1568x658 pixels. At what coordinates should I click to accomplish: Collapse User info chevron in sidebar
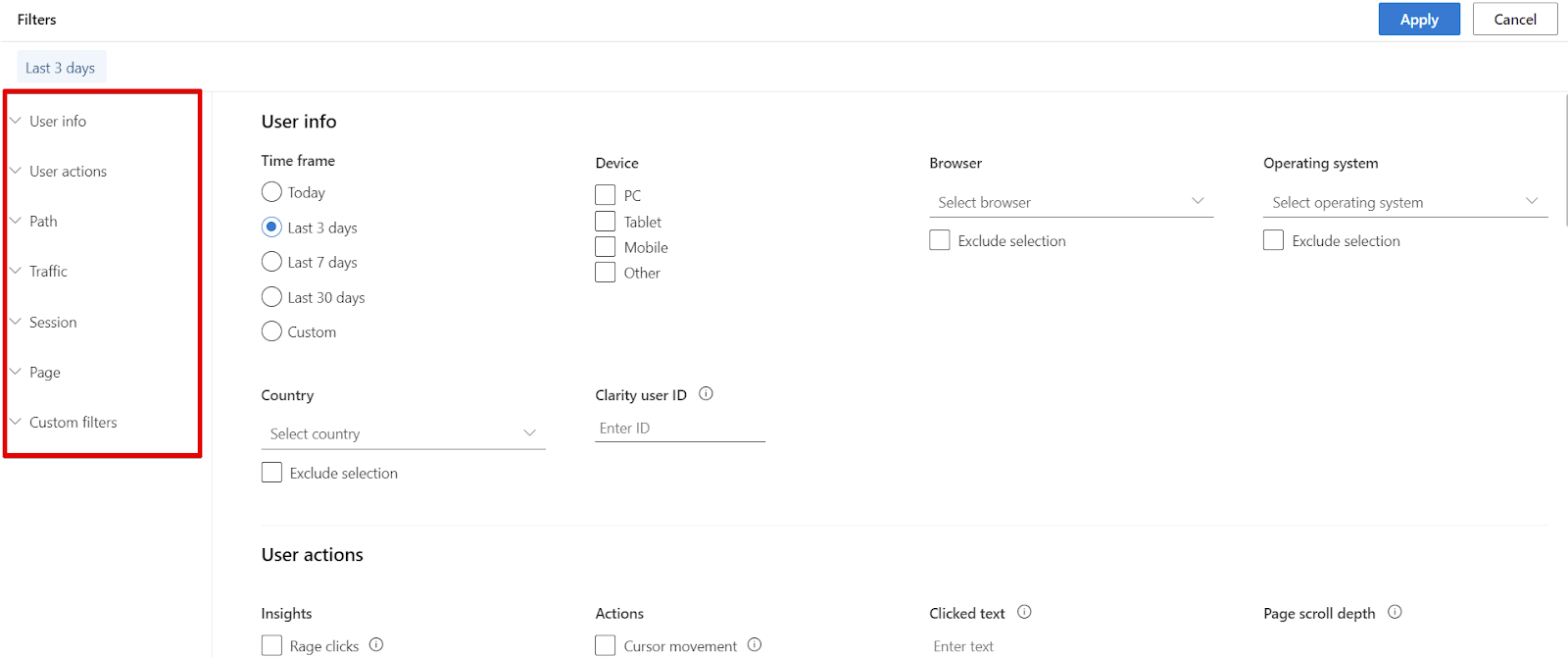[16, 121]
